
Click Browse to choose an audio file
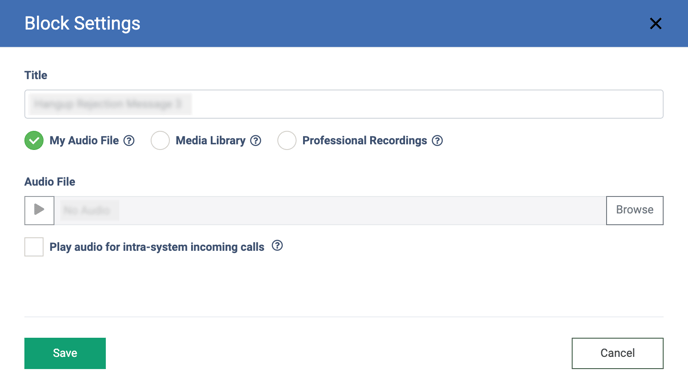click(634, 210)
